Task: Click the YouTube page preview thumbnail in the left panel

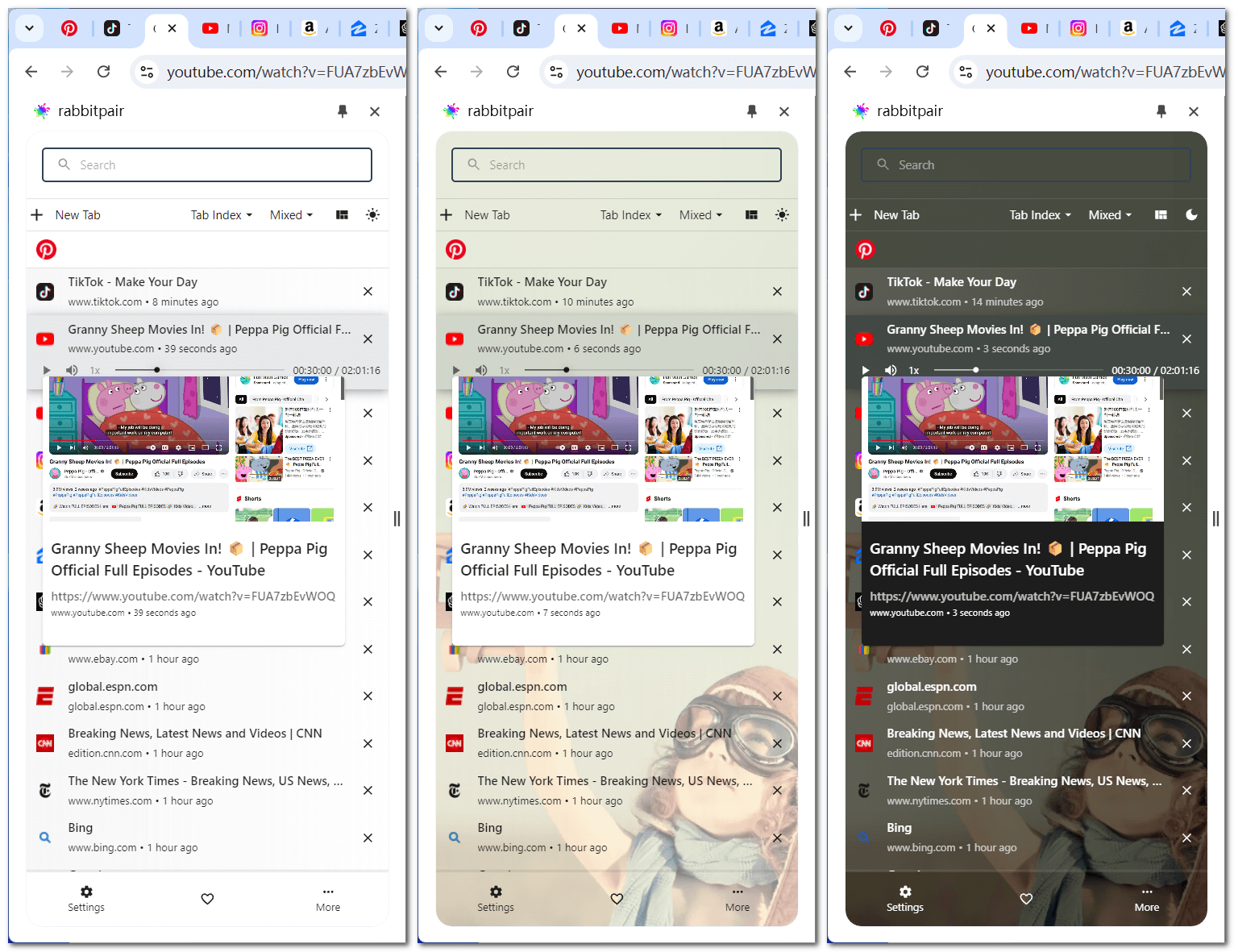Action: click(x=192, y=448)
